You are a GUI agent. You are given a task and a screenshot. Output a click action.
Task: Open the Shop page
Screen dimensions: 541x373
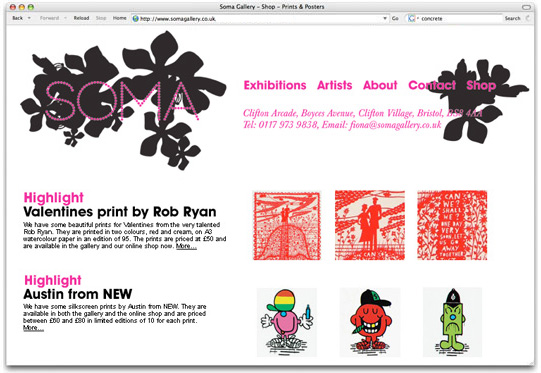click(x=481, y=86)
